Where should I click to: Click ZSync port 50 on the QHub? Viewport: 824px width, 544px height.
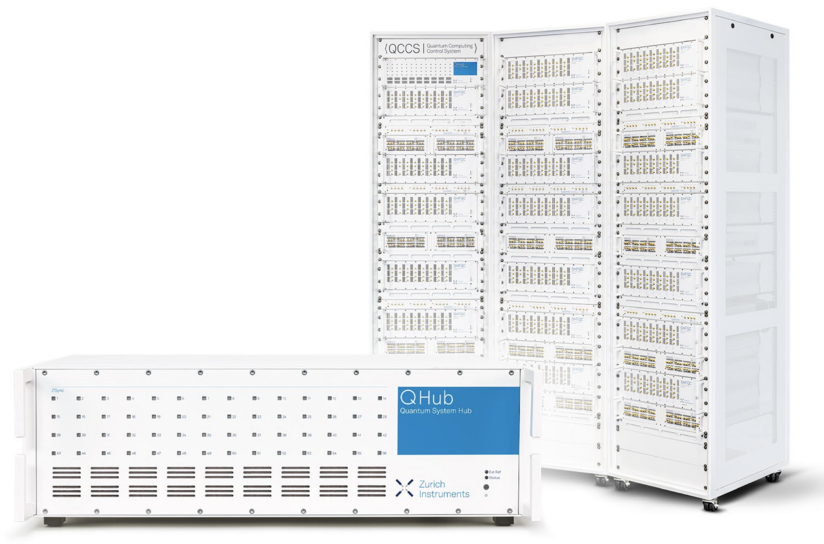(x=230, y=453)
